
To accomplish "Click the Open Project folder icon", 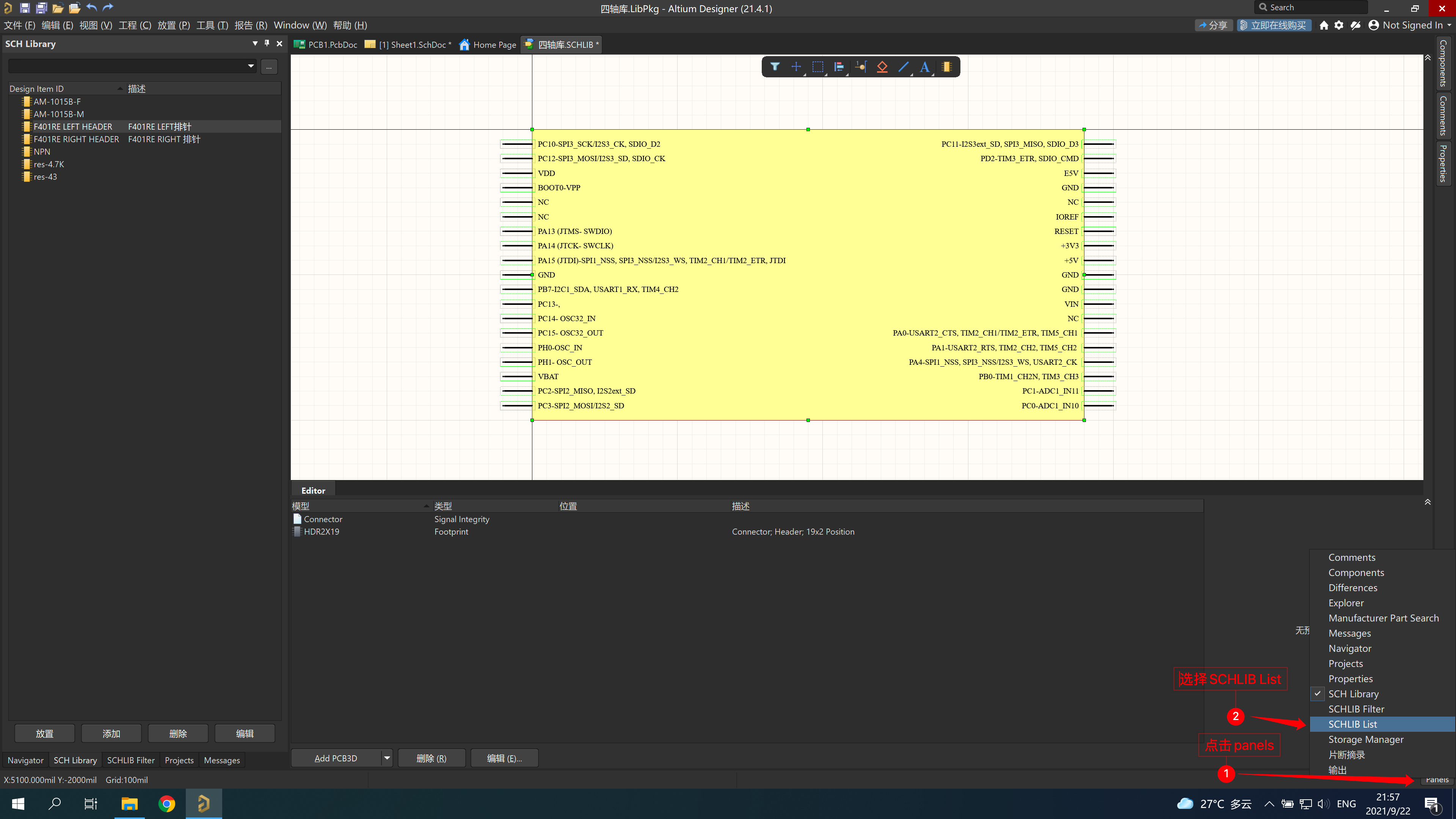I will [x=75, y=8].
